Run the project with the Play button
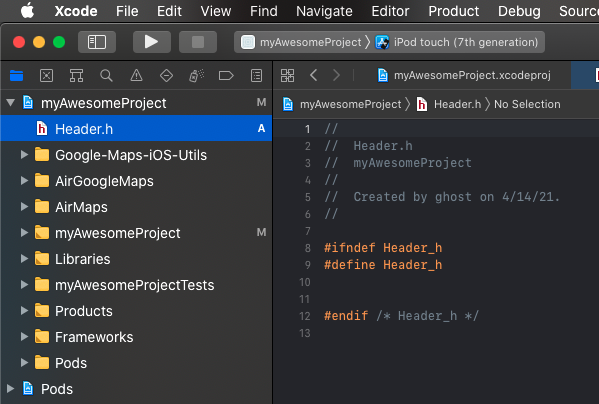Image resolution: width=599 pixels, height=404 pixels. point(152,42)
